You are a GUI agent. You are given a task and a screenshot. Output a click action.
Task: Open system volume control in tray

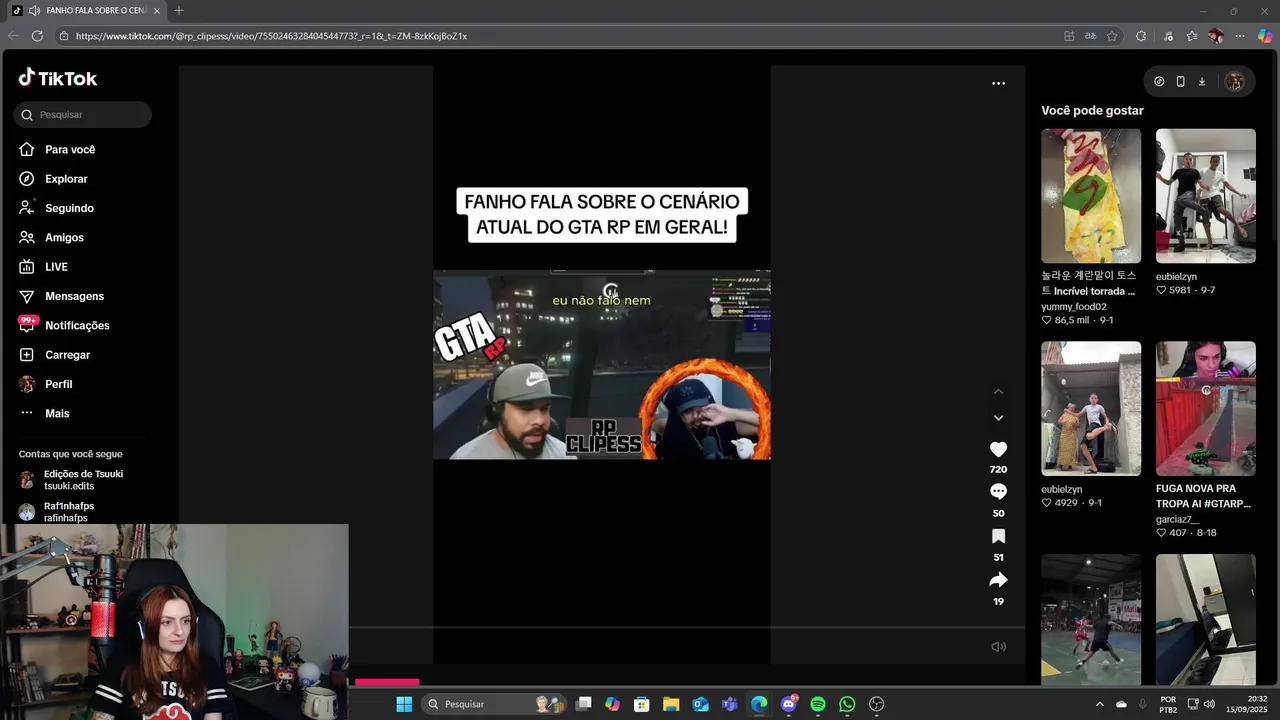pos(1209,704)
